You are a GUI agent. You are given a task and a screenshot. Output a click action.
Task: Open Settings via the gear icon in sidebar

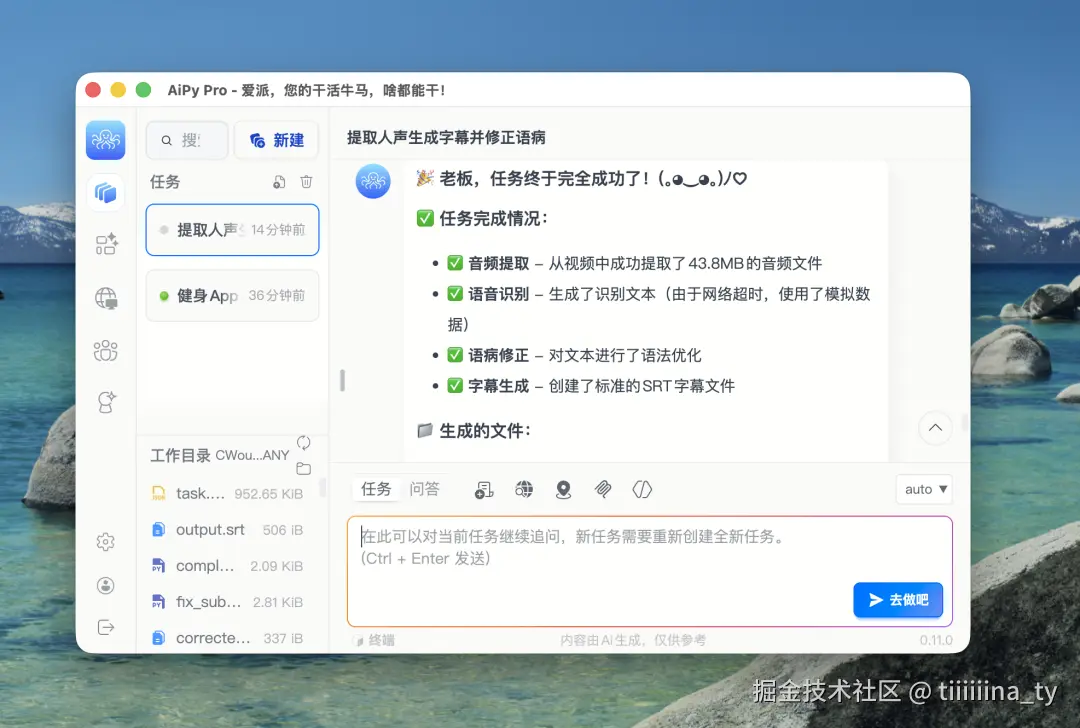click(x=105, y=541)
